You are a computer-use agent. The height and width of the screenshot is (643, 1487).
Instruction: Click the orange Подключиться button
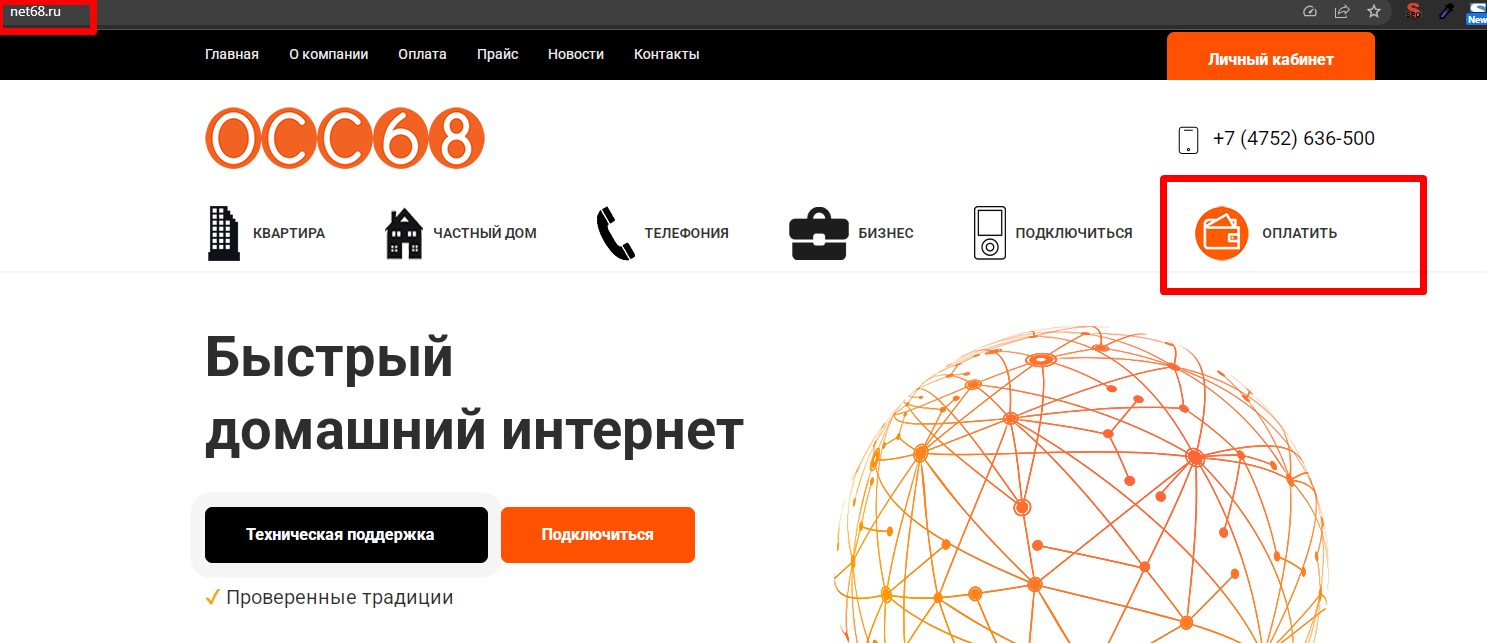tap(598, 535)
